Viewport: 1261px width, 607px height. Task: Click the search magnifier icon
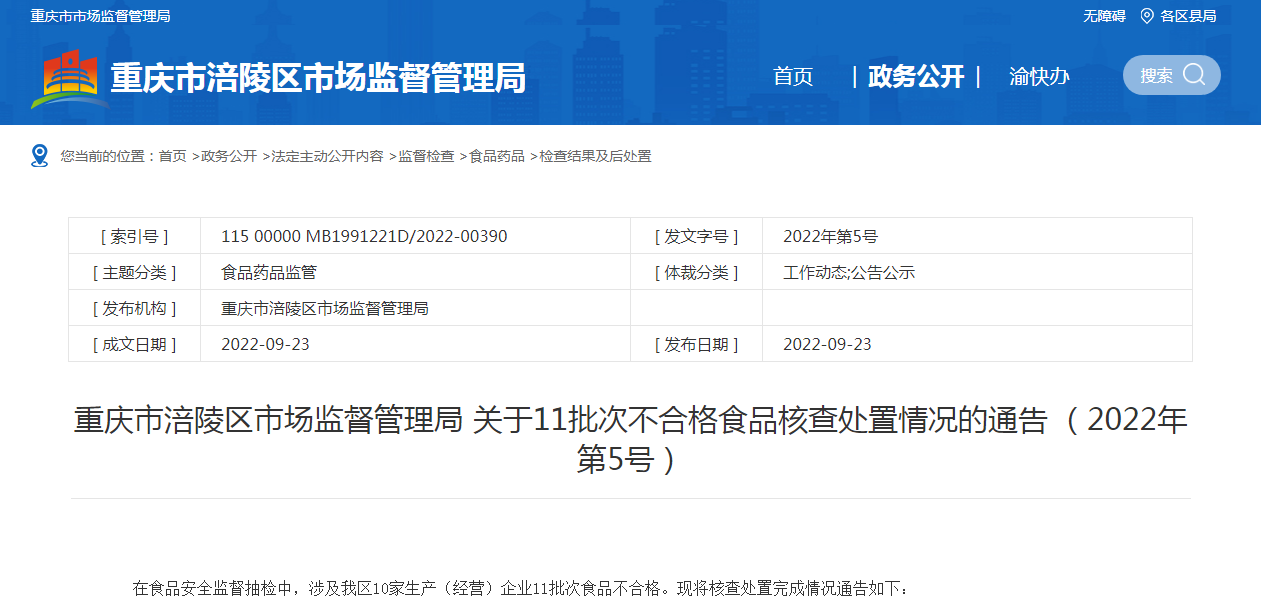tap(1194, 75)
